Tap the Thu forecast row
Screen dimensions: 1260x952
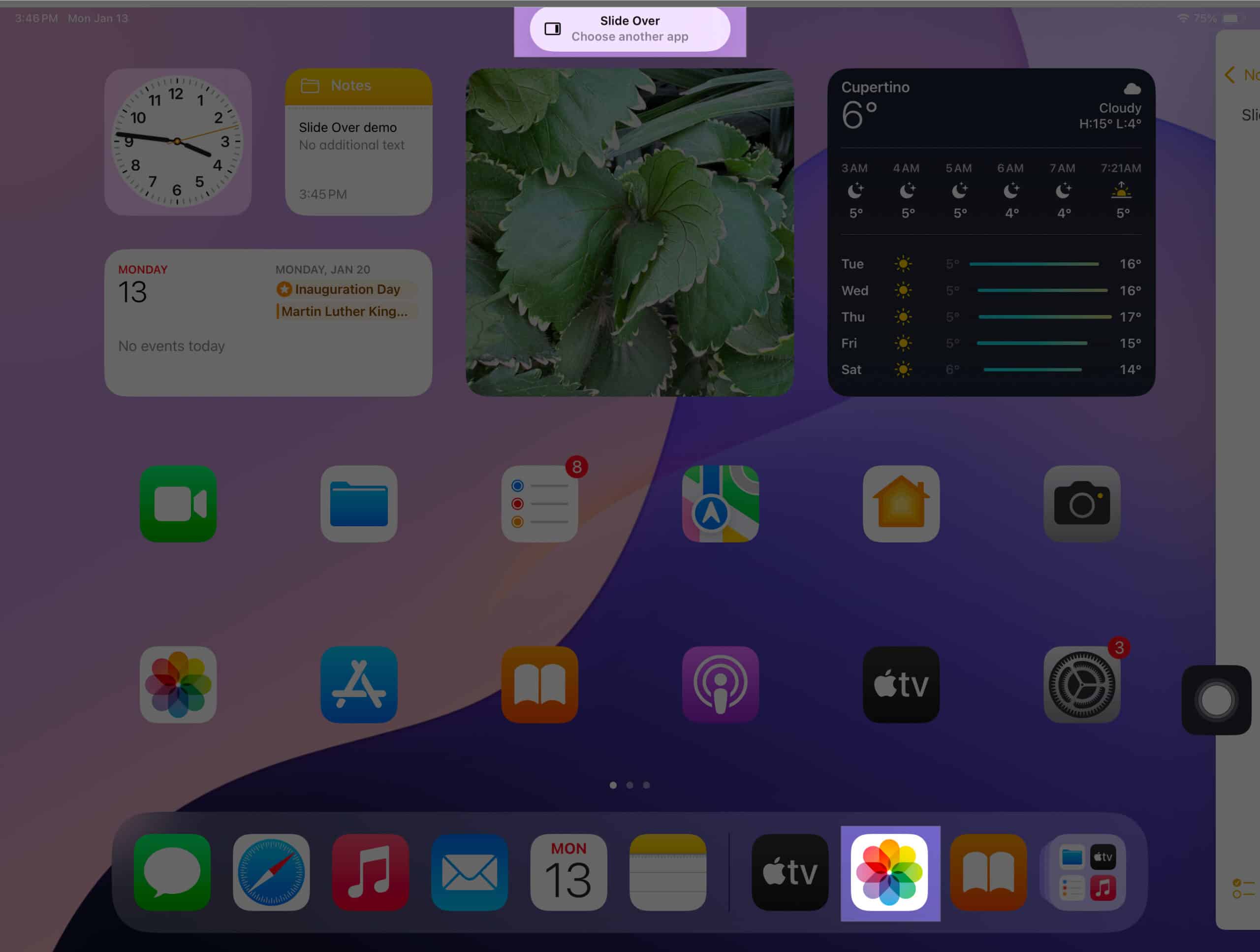point(991,317)
